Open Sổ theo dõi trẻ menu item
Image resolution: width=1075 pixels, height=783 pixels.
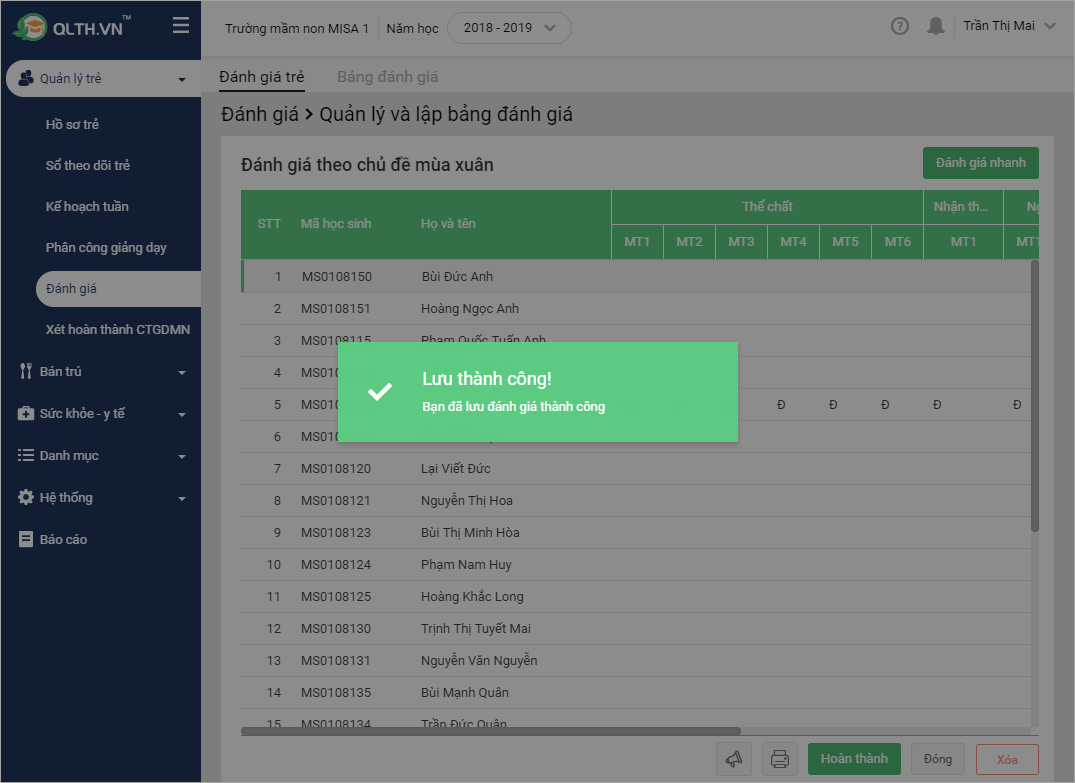[x=88, y=165]
